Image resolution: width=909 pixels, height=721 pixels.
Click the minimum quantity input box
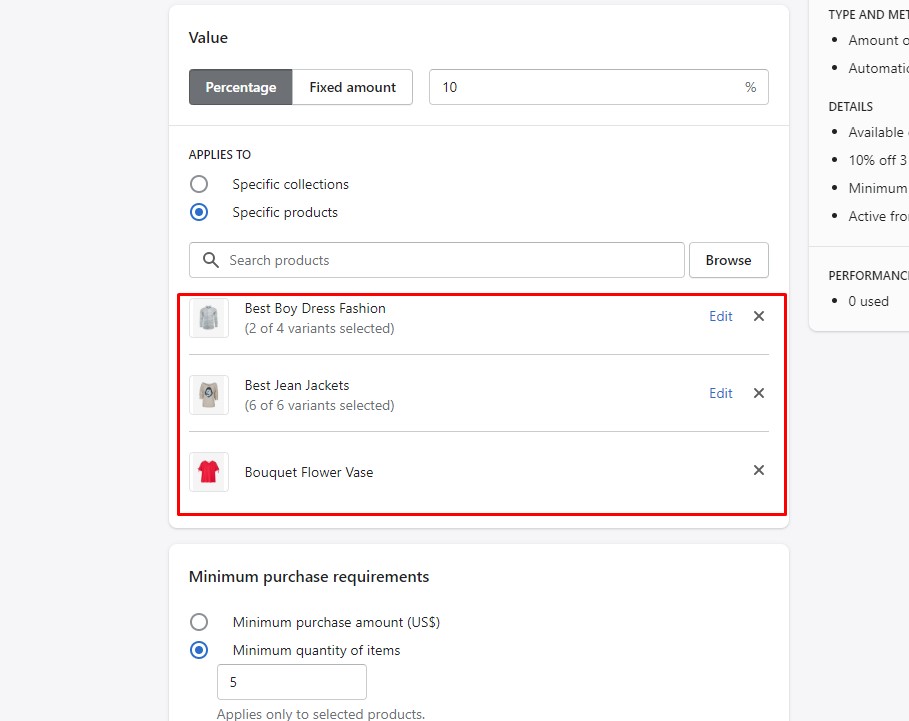291,682
